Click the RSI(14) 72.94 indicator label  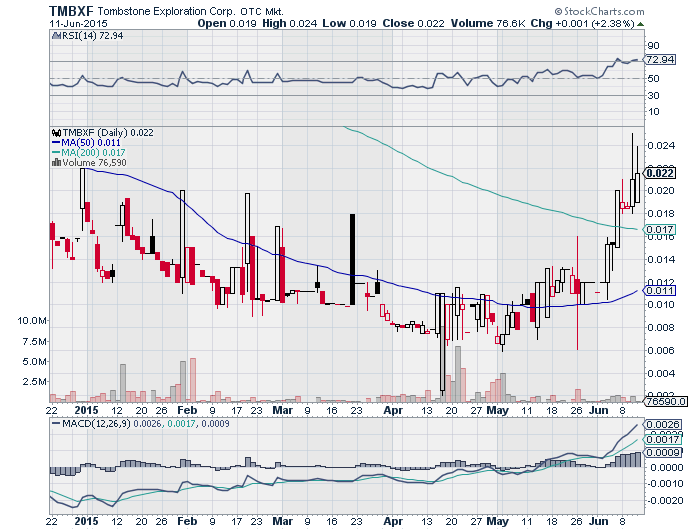(x=92, y=36)
